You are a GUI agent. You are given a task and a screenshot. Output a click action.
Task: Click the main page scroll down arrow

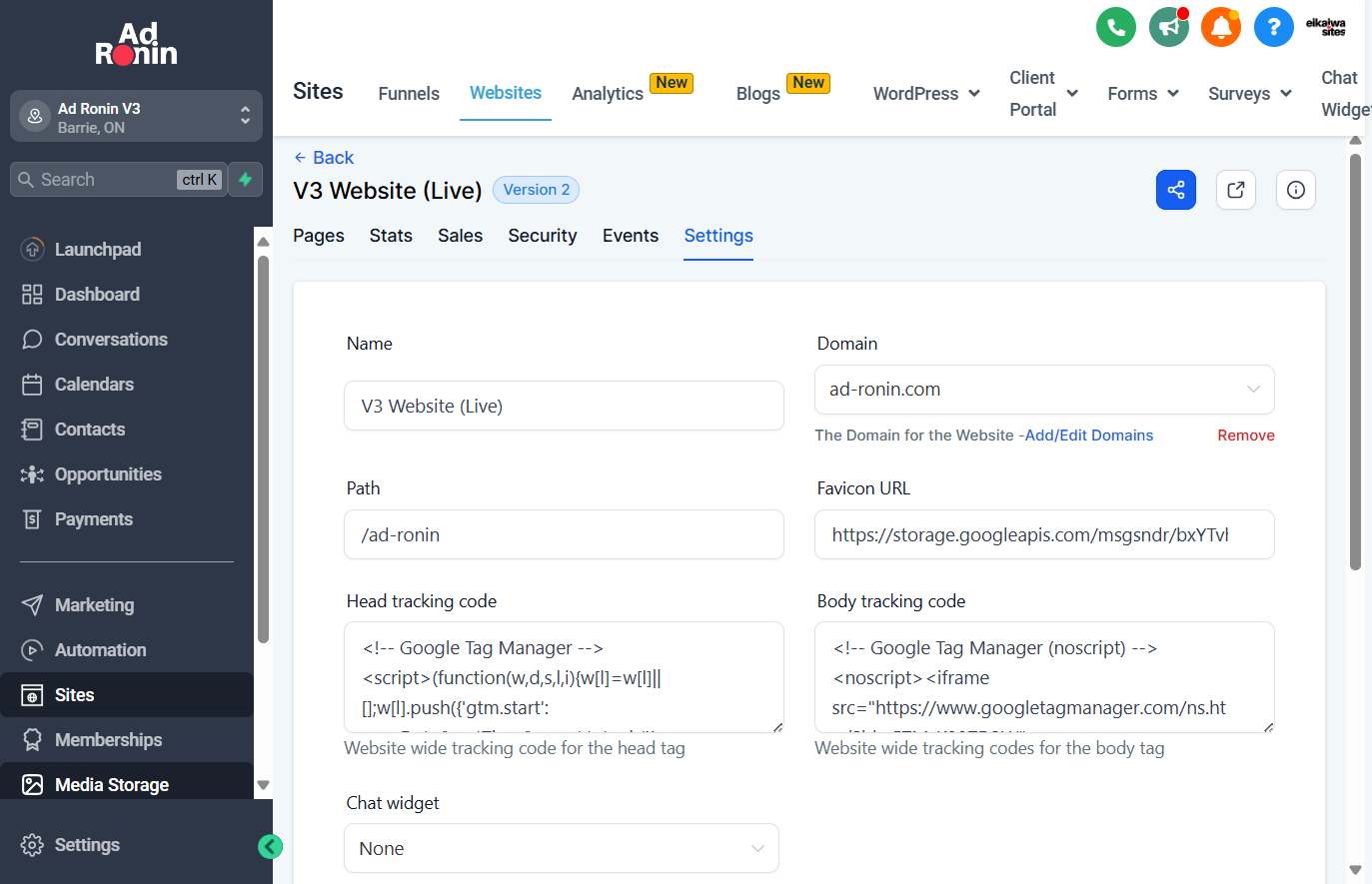pos(1355,870)
